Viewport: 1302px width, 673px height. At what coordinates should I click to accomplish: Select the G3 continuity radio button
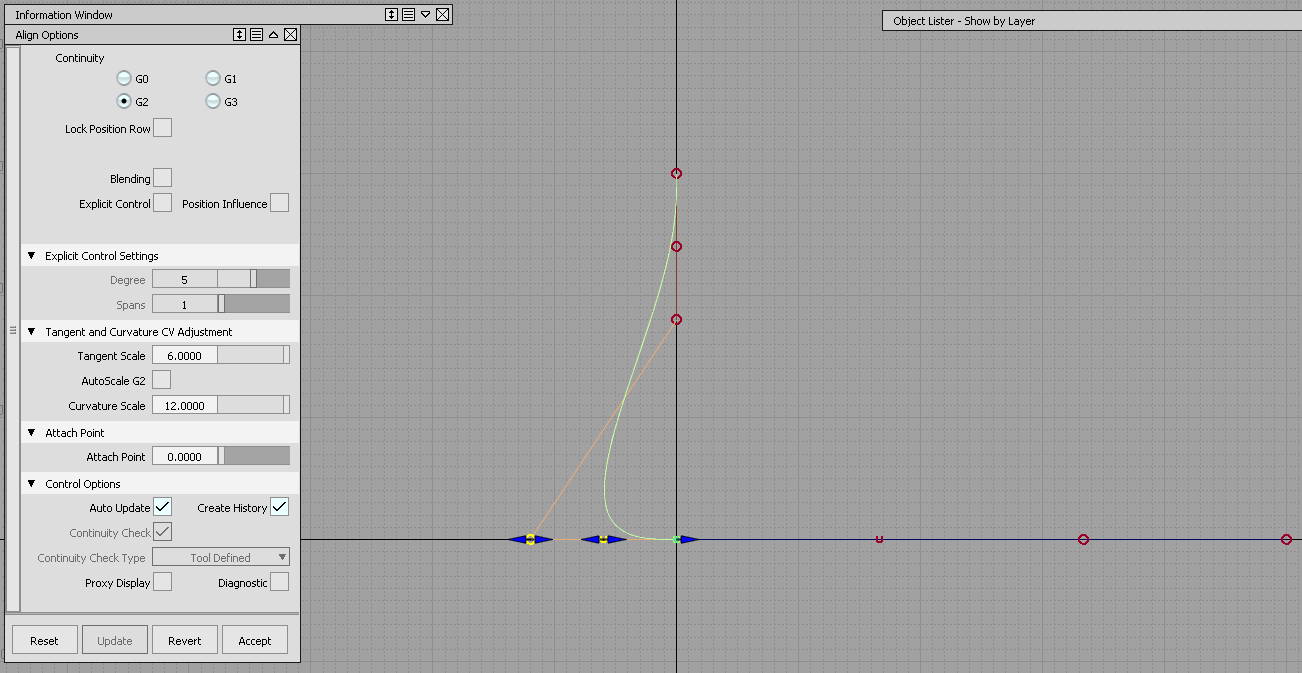pos(212,101)
